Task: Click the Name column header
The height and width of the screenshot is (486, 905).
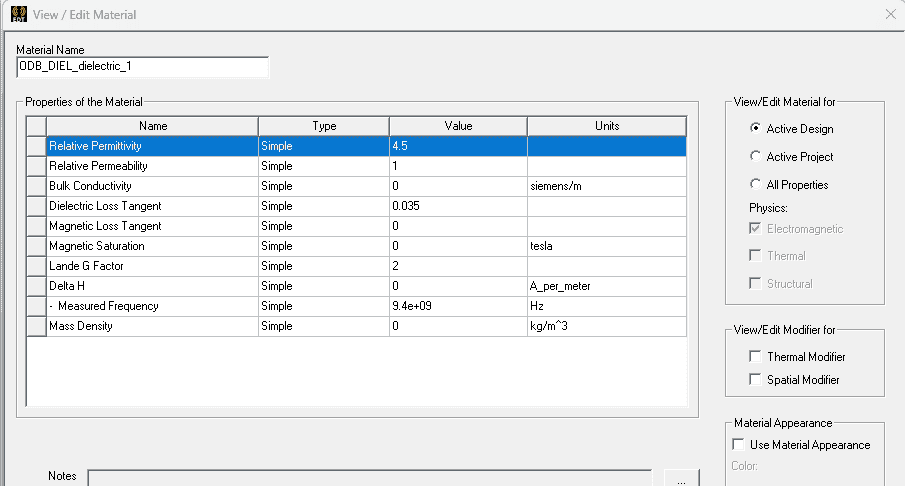Action: pyautogui.click(x=152, y=126)
